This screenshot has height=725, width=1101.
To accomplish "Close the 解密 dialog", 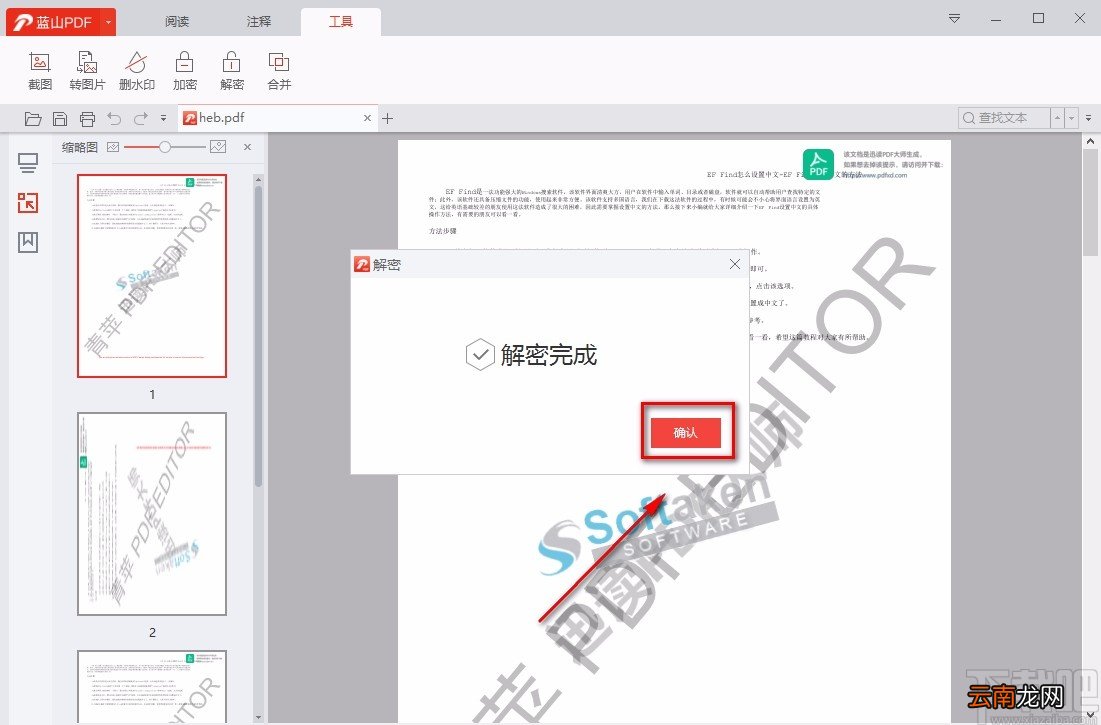I will point(734,264).
